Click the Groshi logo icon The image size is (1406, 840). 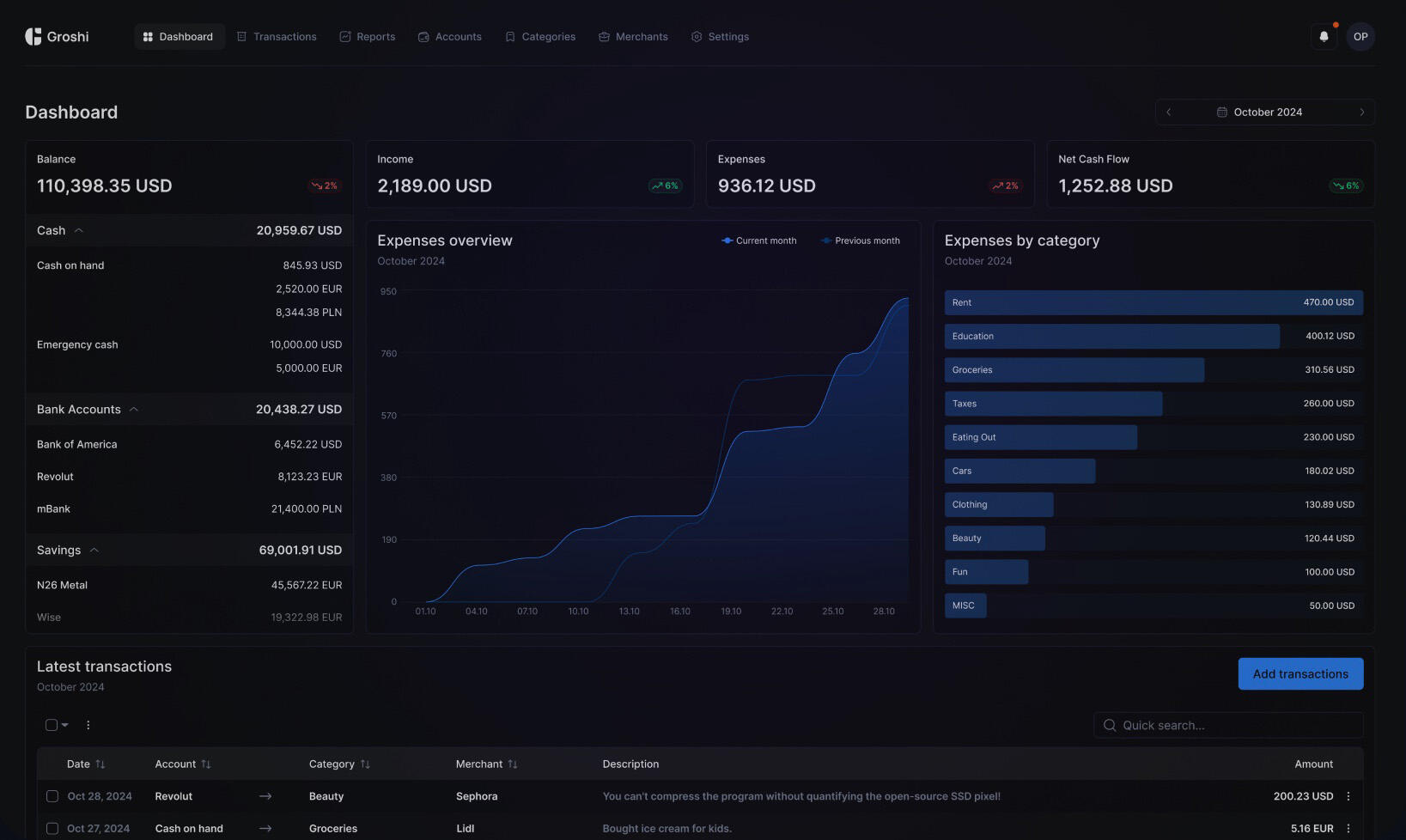click(x=33, y=37)
